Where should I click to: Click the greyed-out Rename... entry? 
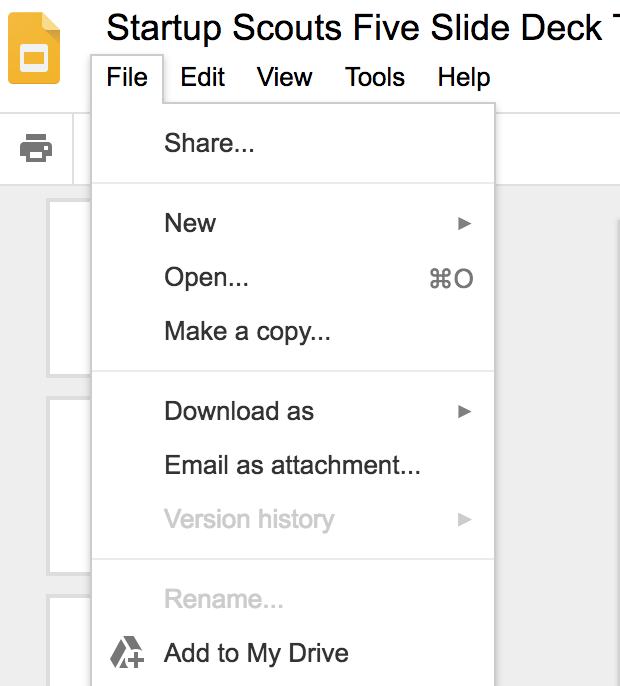223,600
